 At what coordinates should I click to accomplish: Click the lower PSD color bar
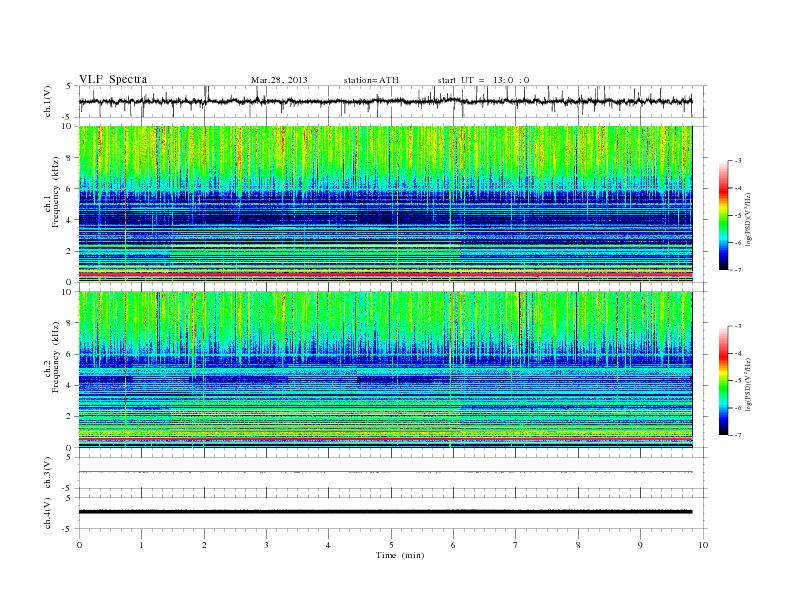coord(724,381)
